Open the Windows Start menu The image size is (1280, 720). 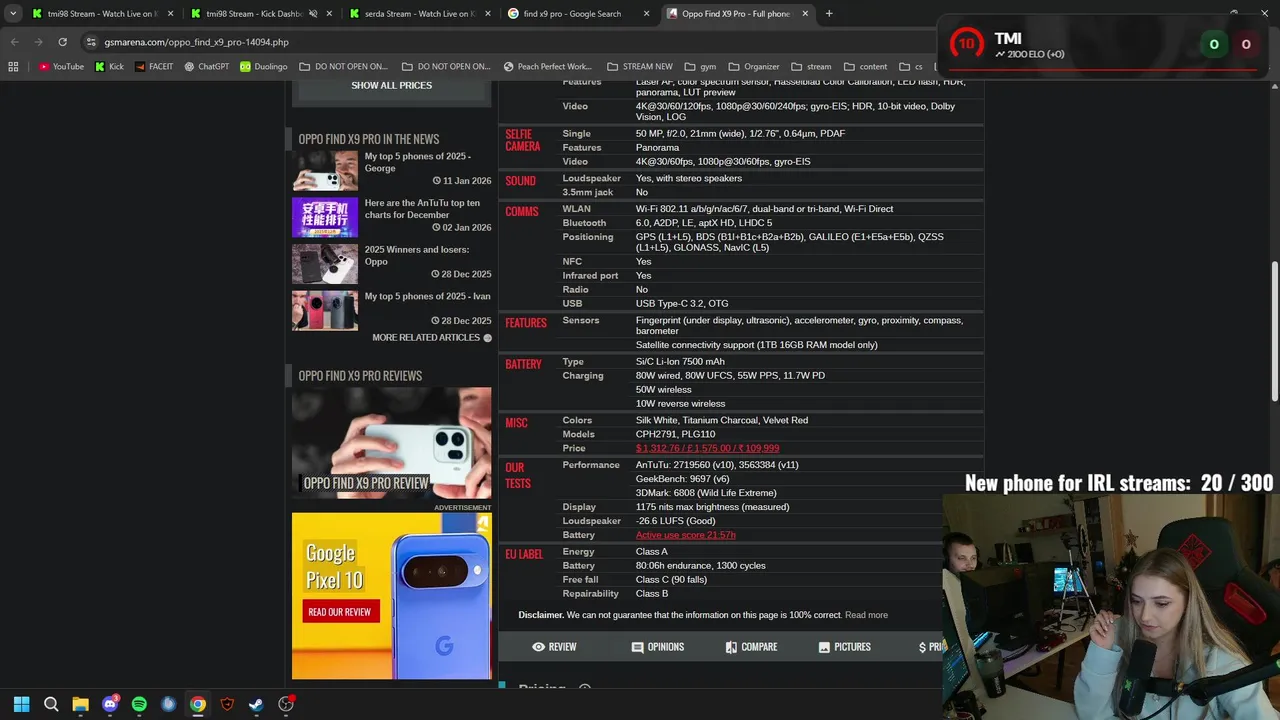pyautogui.click(x=21, y=704)
